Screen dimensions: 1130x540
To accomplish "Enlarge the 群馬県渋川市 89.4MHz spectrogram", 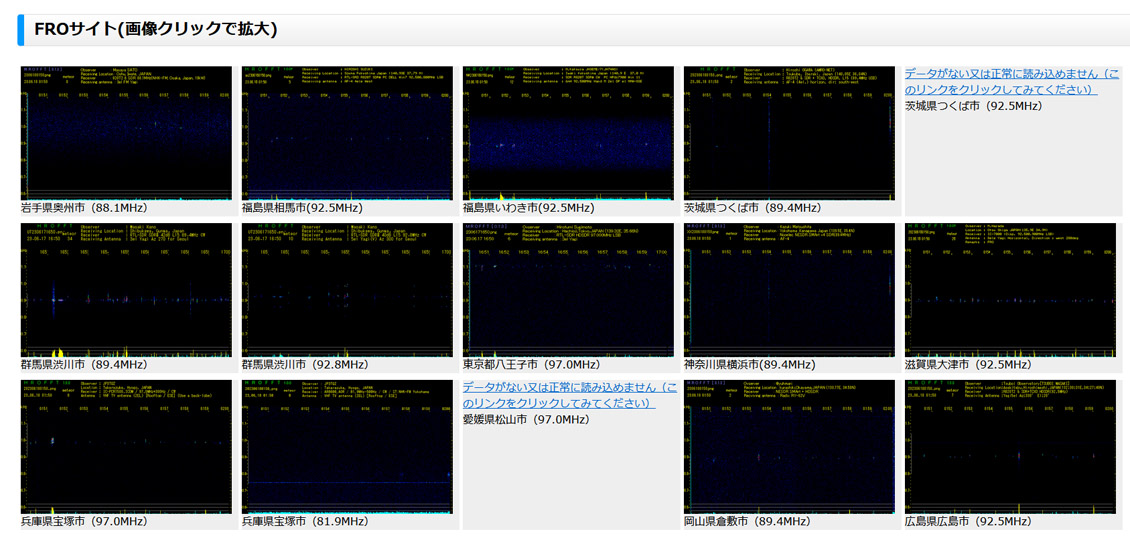I will 126,290.
